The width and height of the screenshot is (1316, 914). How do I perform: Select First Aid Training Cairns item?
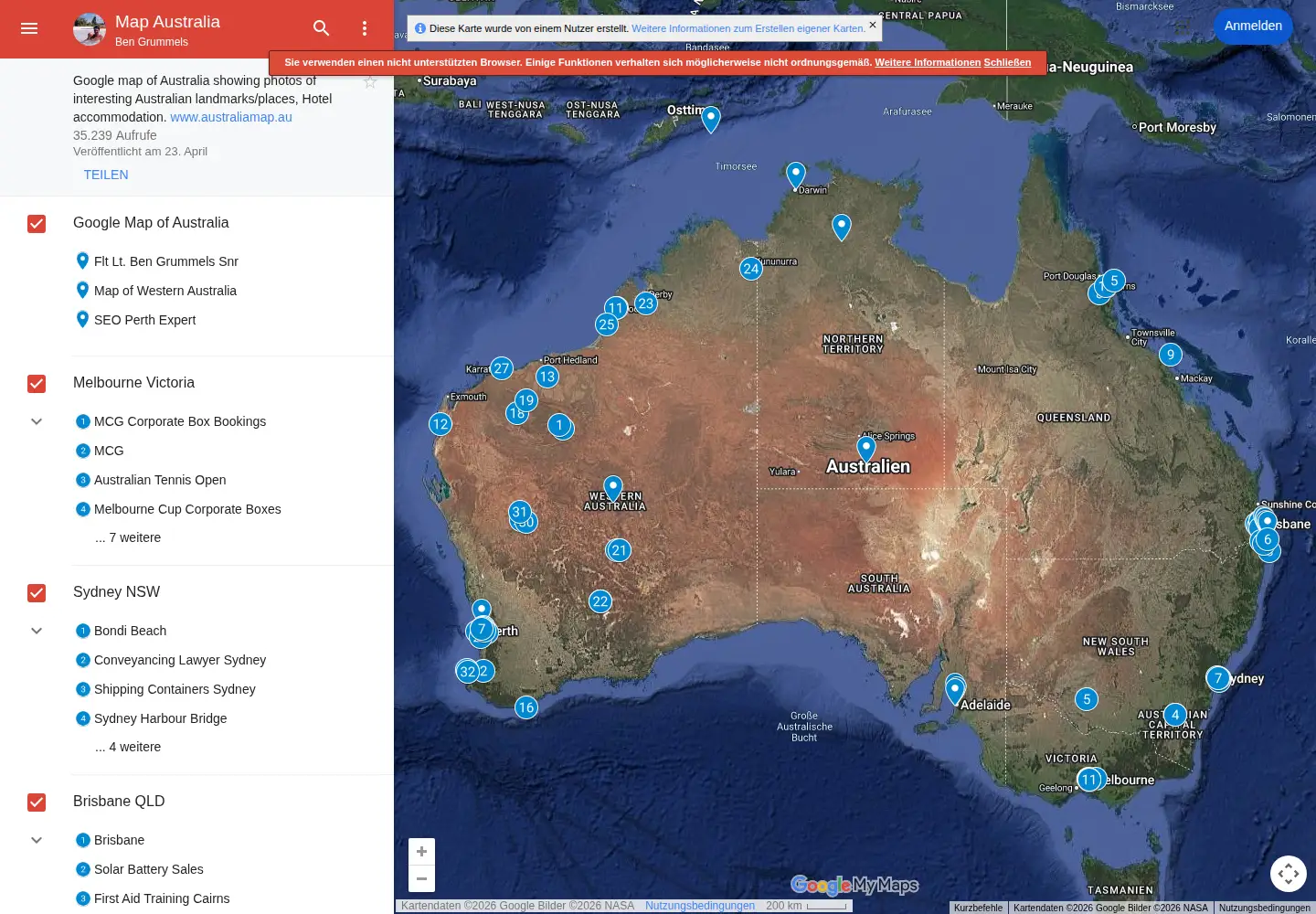point(162,898)
